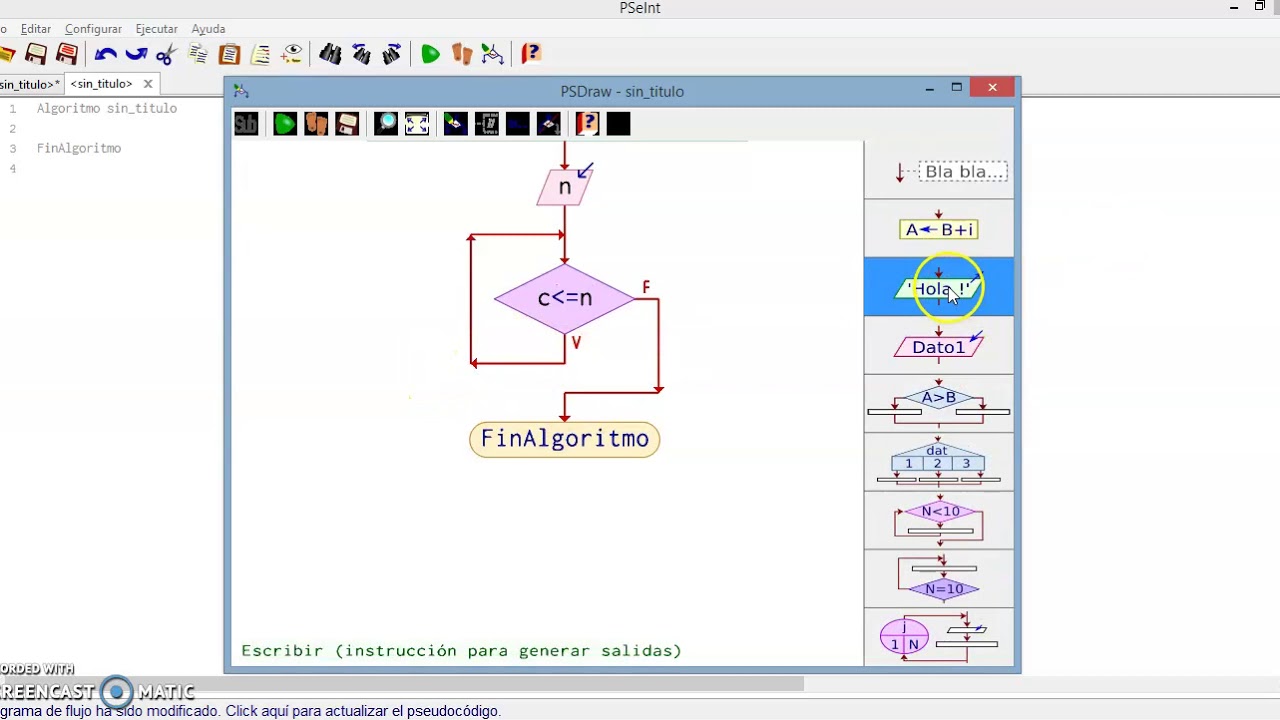Click the find previous binoculars icon
The image size is (1280, 720).
pyautogui.click(x=361, y=54)
